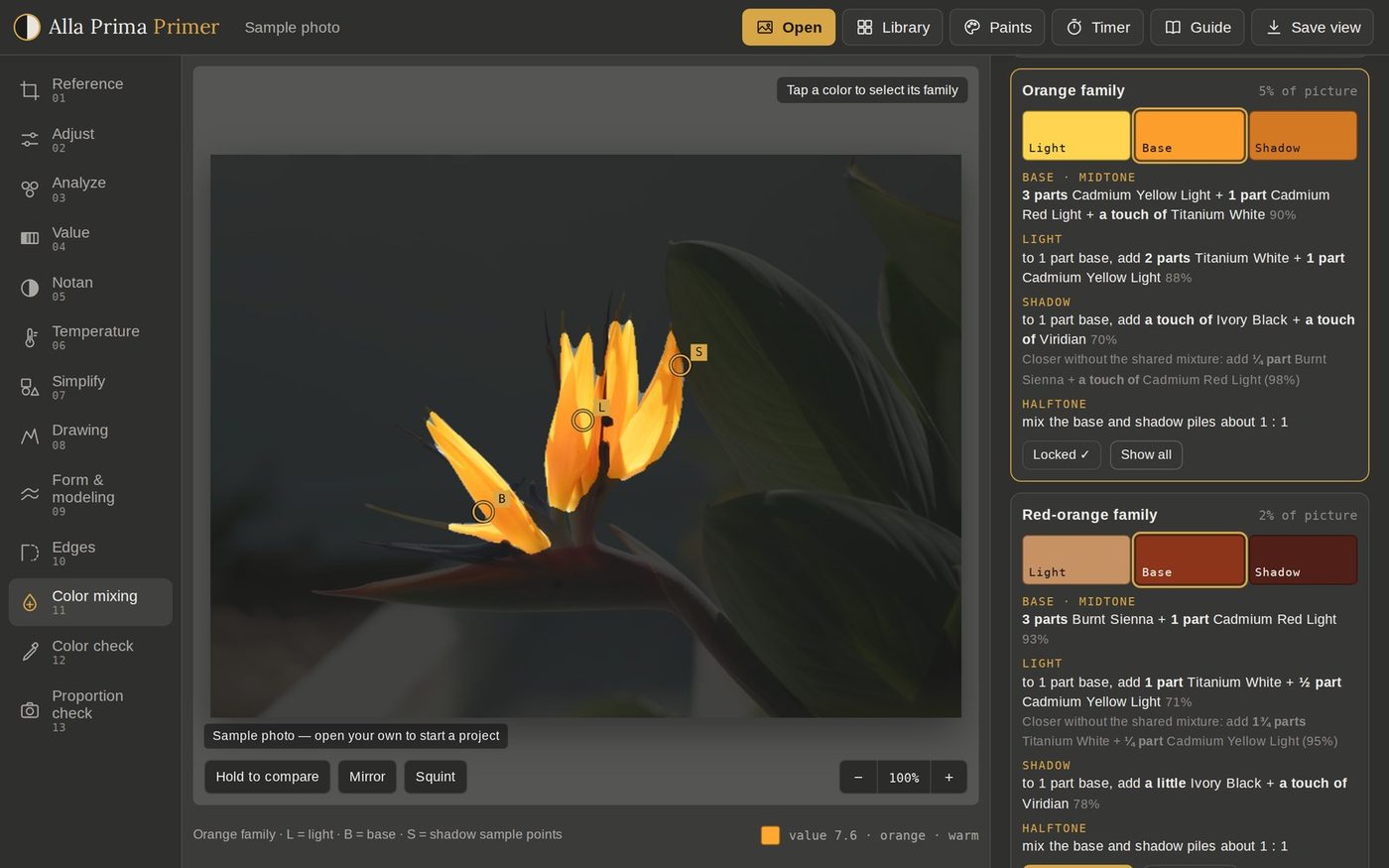Toggle the Mirror view button
The image size is (1389, 868).
(x=367, y=777)
